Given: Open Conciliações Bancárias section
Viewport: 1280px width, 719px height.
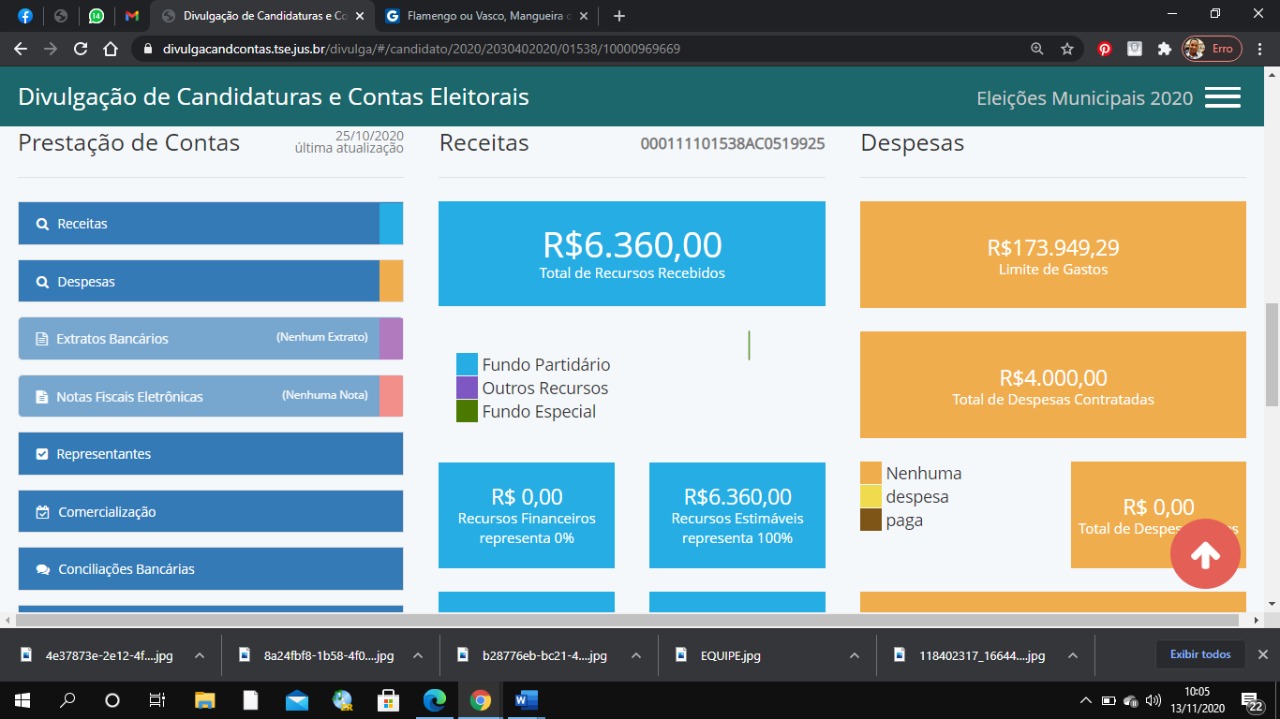Looking at the screenshot, I should (x=210, y=569).
